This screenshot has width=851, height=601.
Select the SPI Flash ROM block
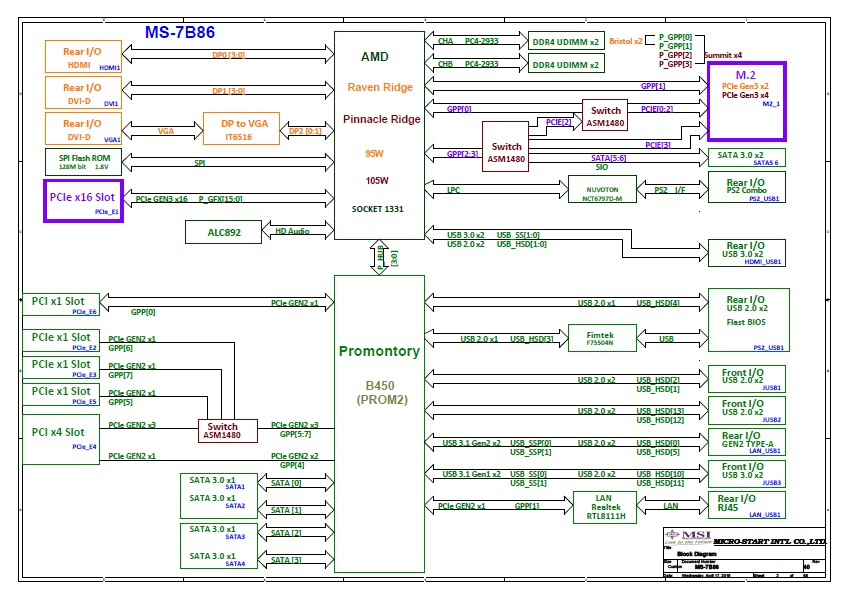[x=83, y=161]
